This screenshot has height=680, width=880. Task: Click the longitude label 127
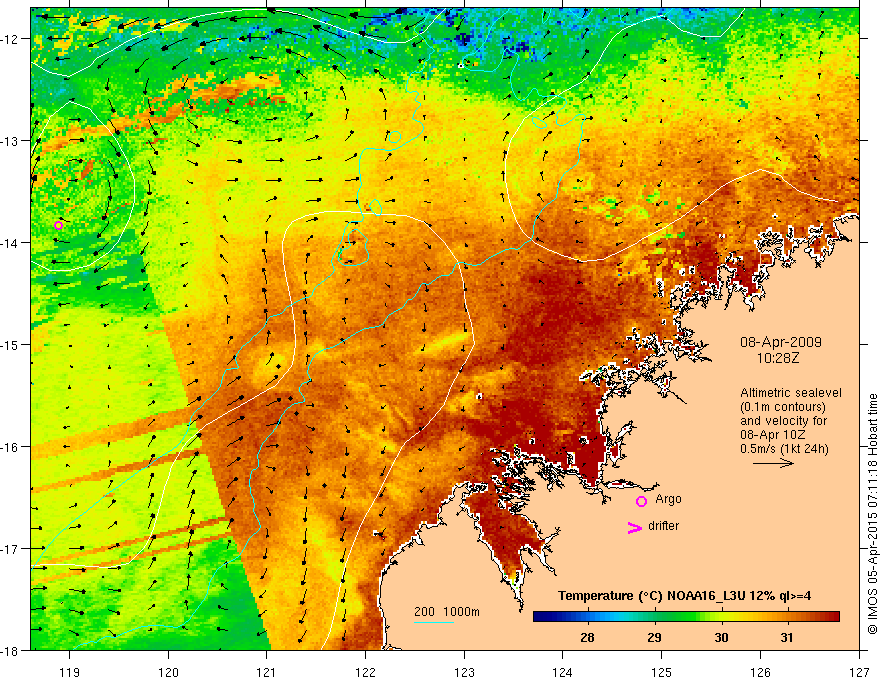point(859,672)
